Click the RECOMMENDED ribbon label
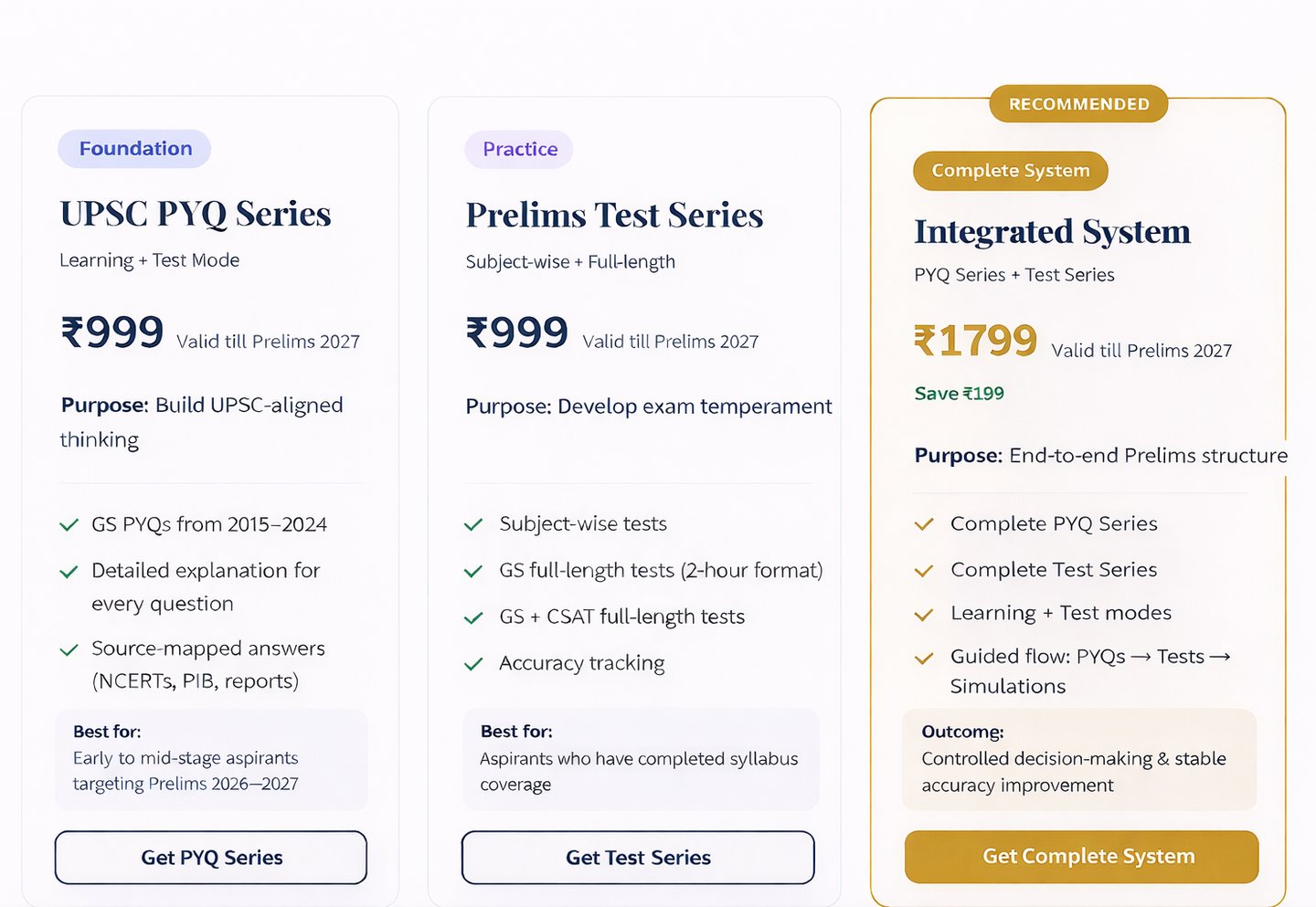1316x907 pixels. point(1078,104)
